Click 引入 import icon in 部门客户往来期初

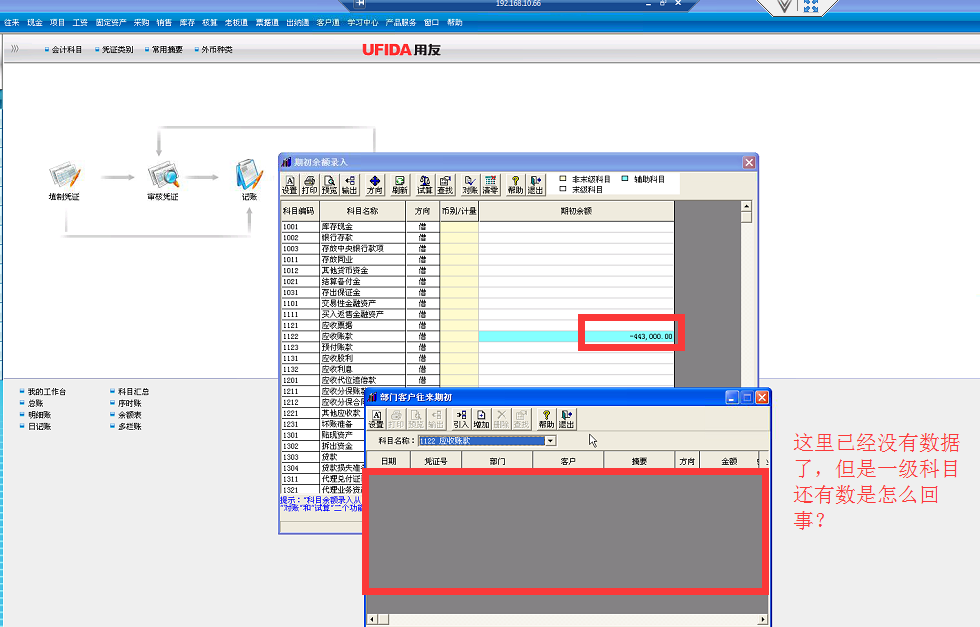(461, 419)
